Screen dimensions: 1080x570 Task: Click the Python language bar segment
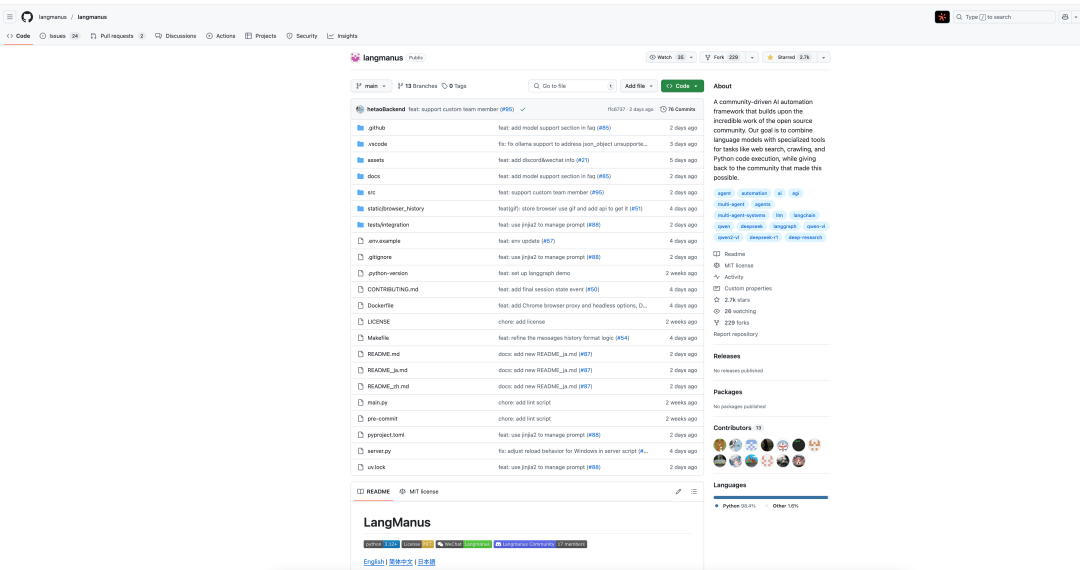pyautogui.click(x=769, y=498)
